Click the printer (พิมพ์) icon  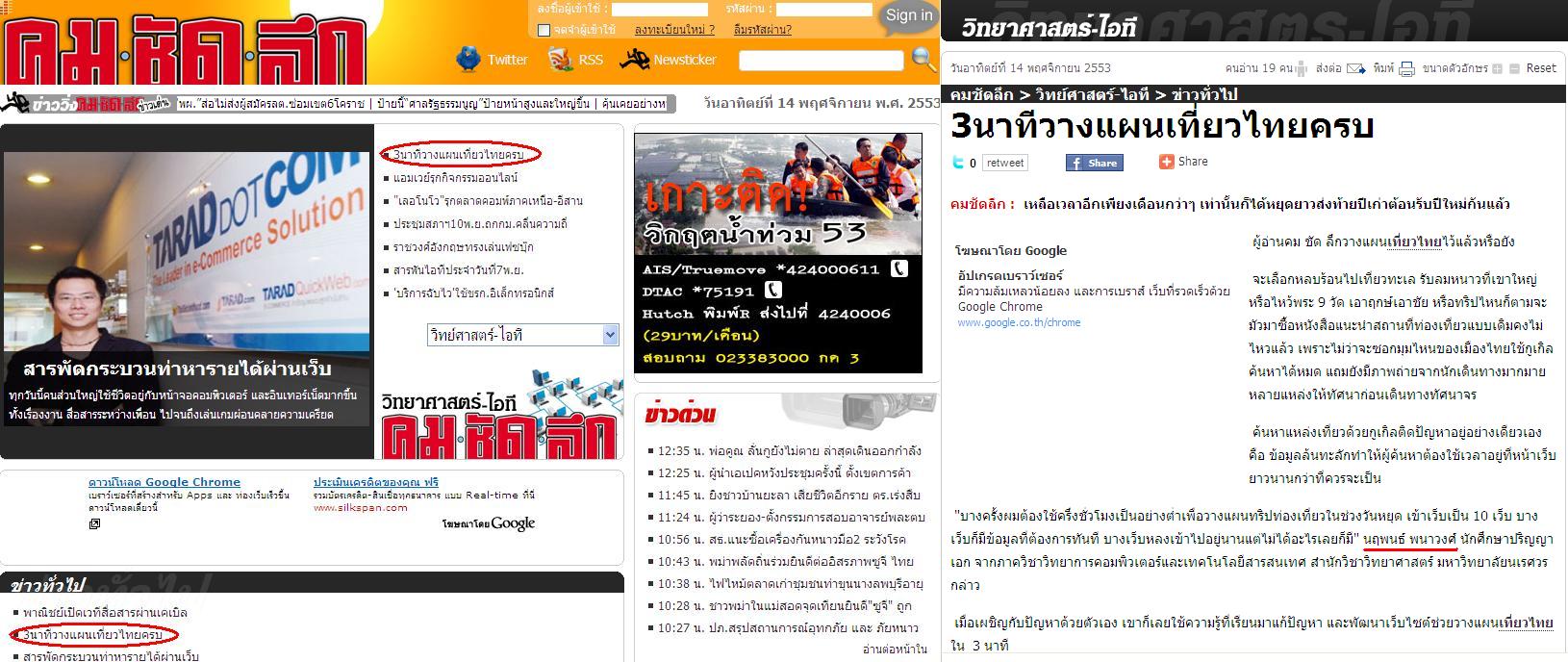click(x=1406, y=68)
